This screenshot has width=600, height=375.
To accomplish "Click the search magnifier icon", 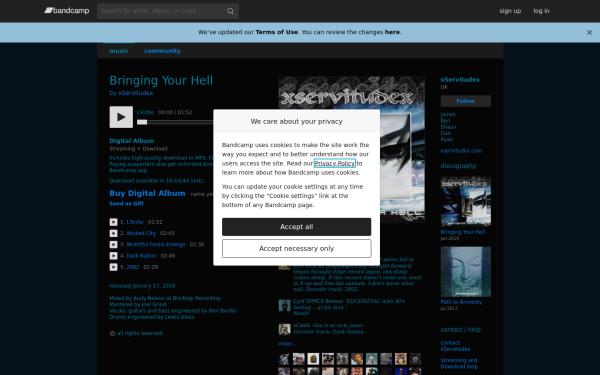I will pos(230,11).
